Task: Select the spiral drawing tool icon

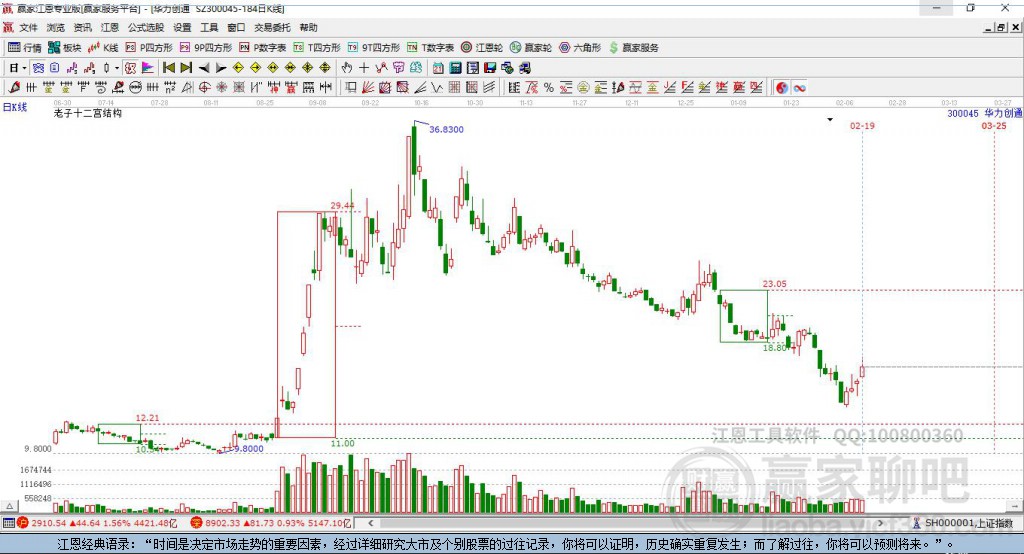Action: point(101,87)
